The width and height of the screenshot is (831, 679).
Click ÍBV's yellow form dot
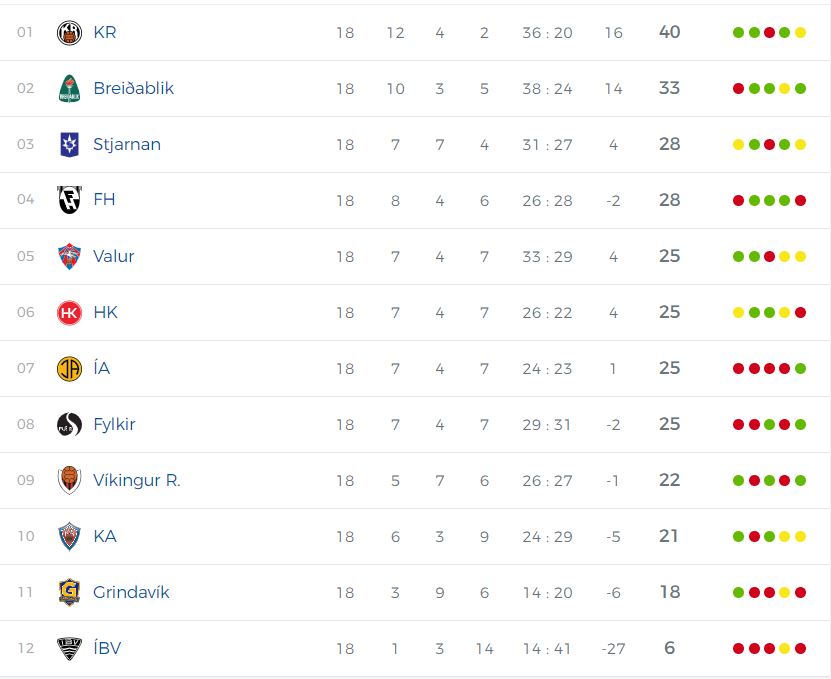tap(784, 648)
